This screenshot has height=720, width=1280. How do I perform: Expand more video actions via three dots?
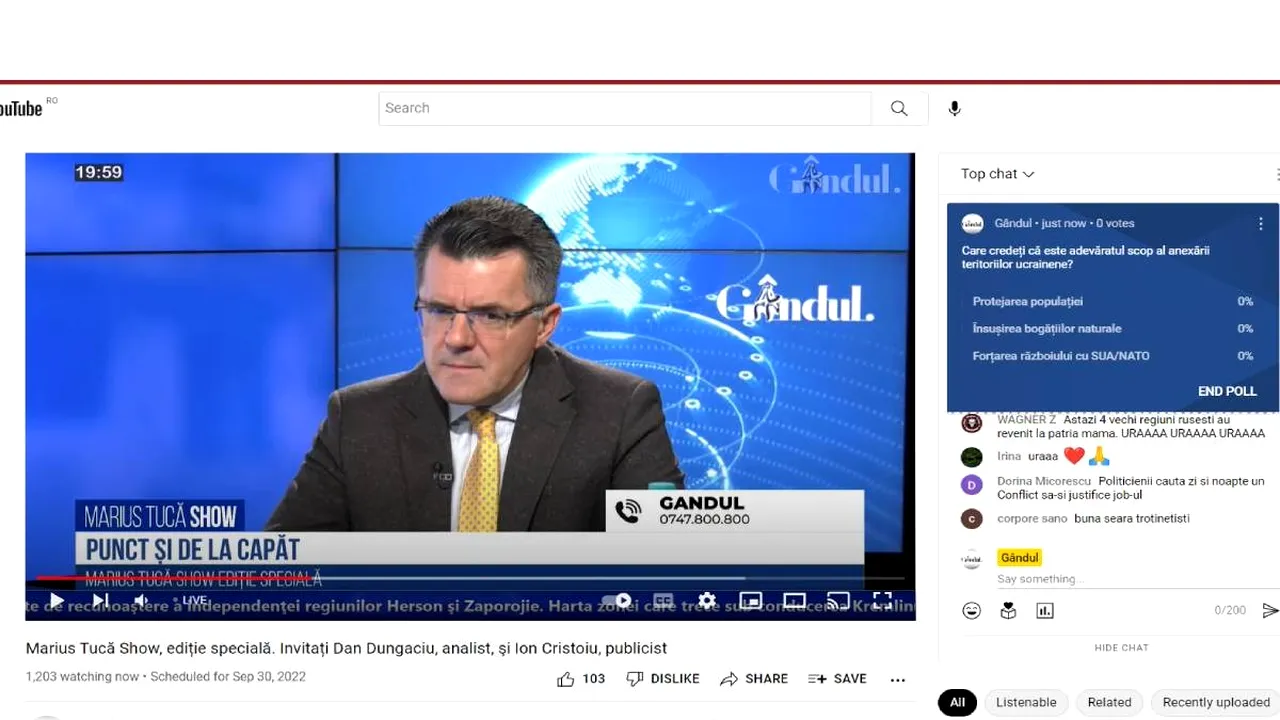pyautogui.click(x=897, y=679)
